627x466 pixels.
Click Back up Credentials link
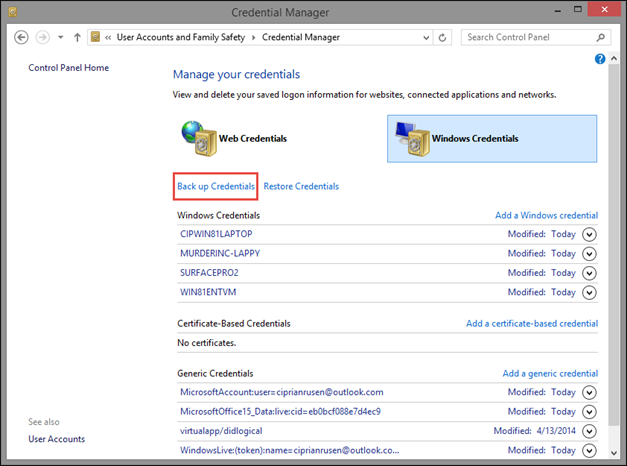216,186
